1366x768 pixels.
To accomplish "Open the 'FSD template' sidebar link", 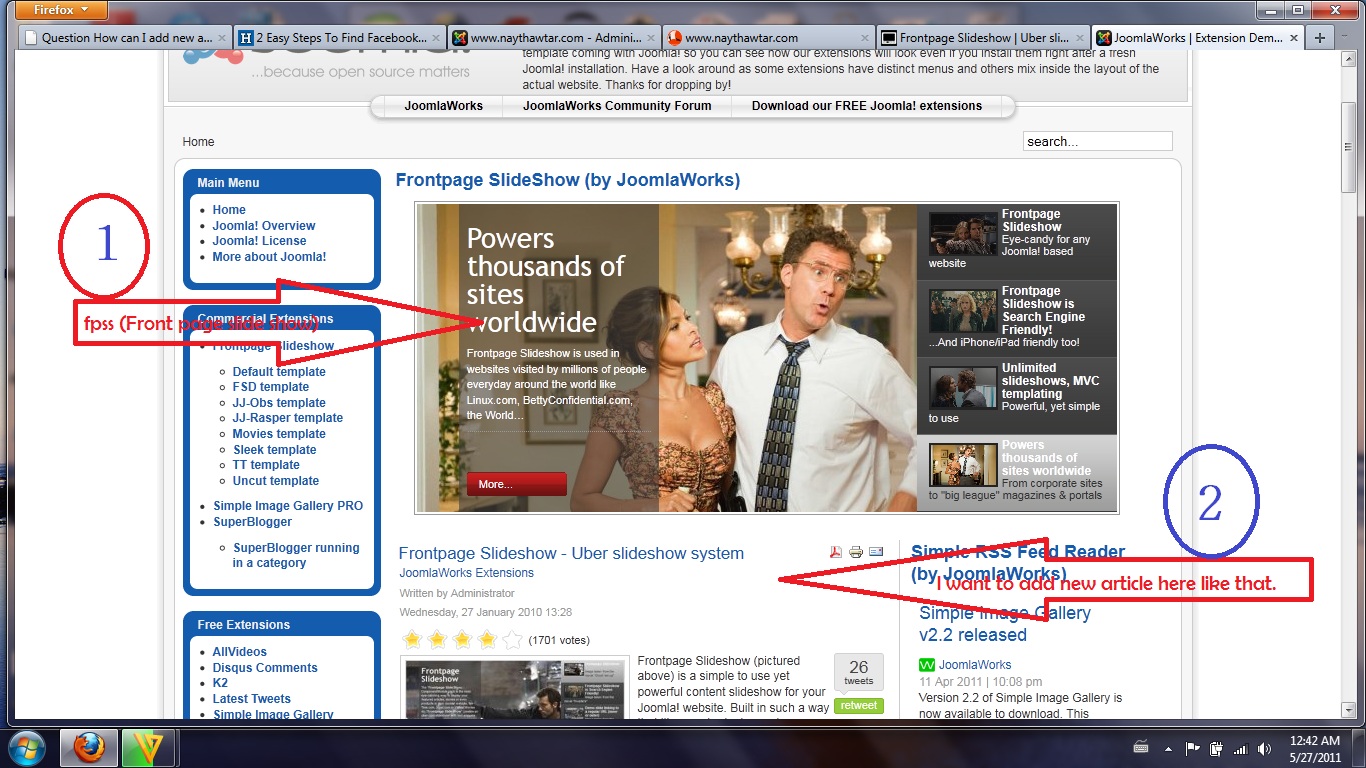I will [271, 387].
